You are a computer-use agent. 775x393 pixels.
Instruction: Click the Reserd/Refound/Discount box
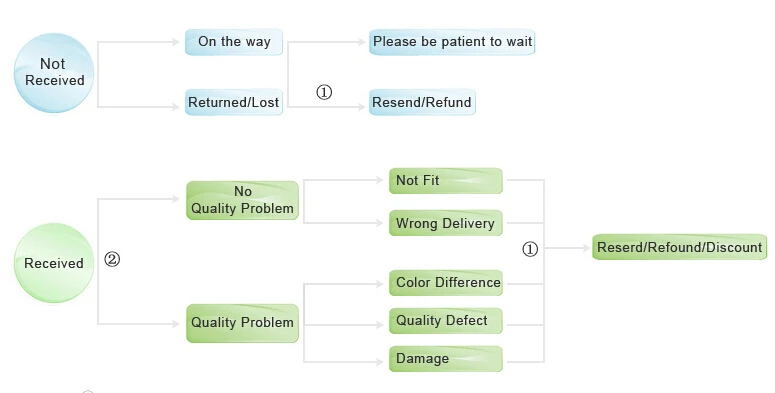(680, 247)
